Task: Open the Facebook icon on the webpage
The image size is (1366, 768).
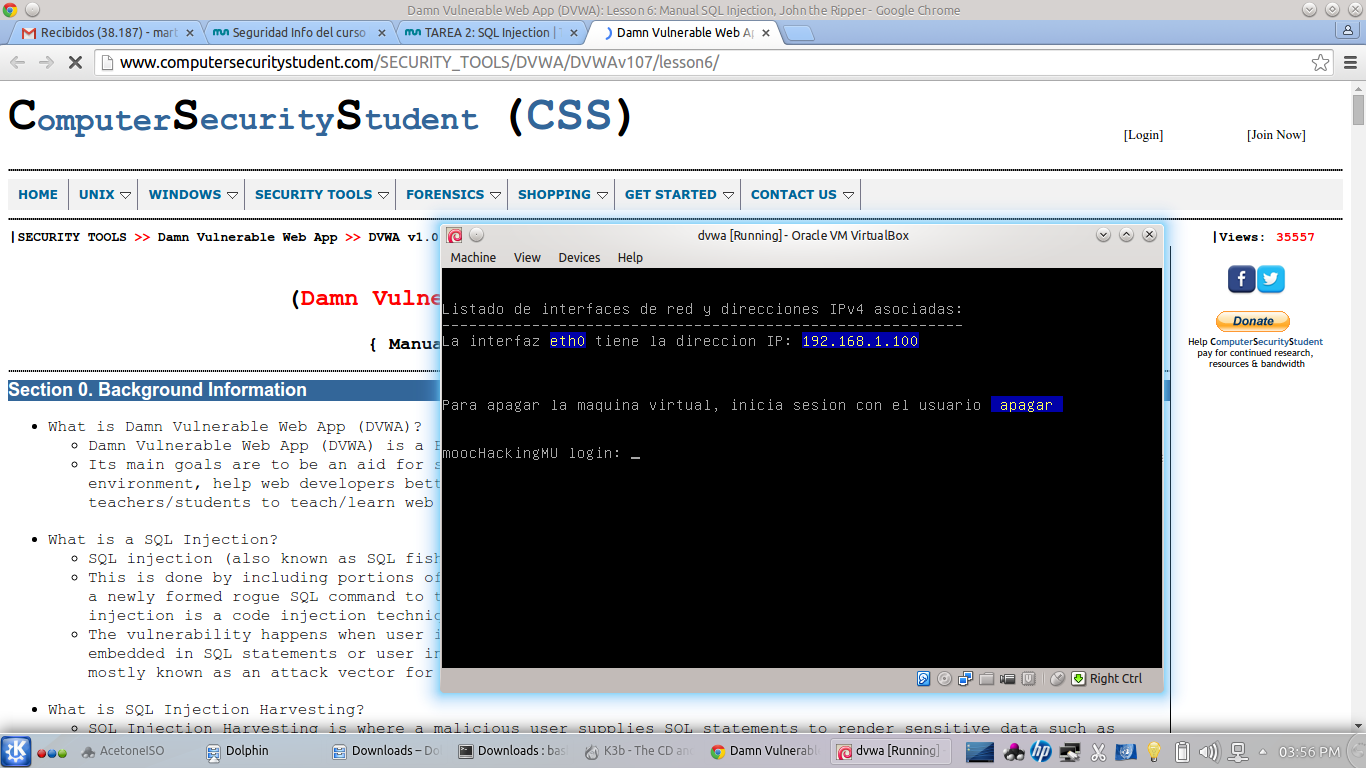Action: tap(1241, 279)
